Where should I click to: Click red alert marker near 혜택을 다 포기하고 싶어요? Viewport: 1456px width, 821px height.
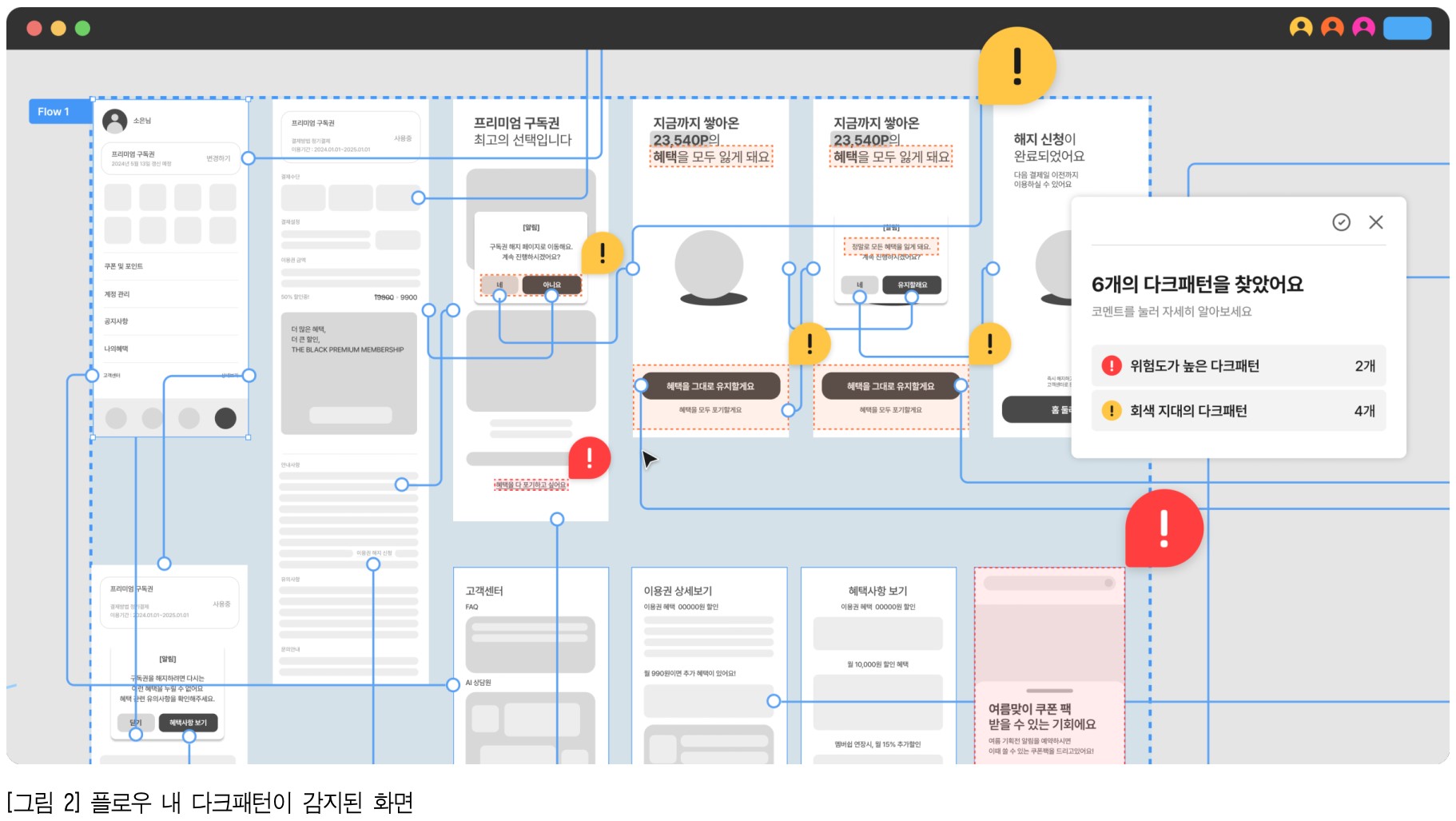[589, 458]
